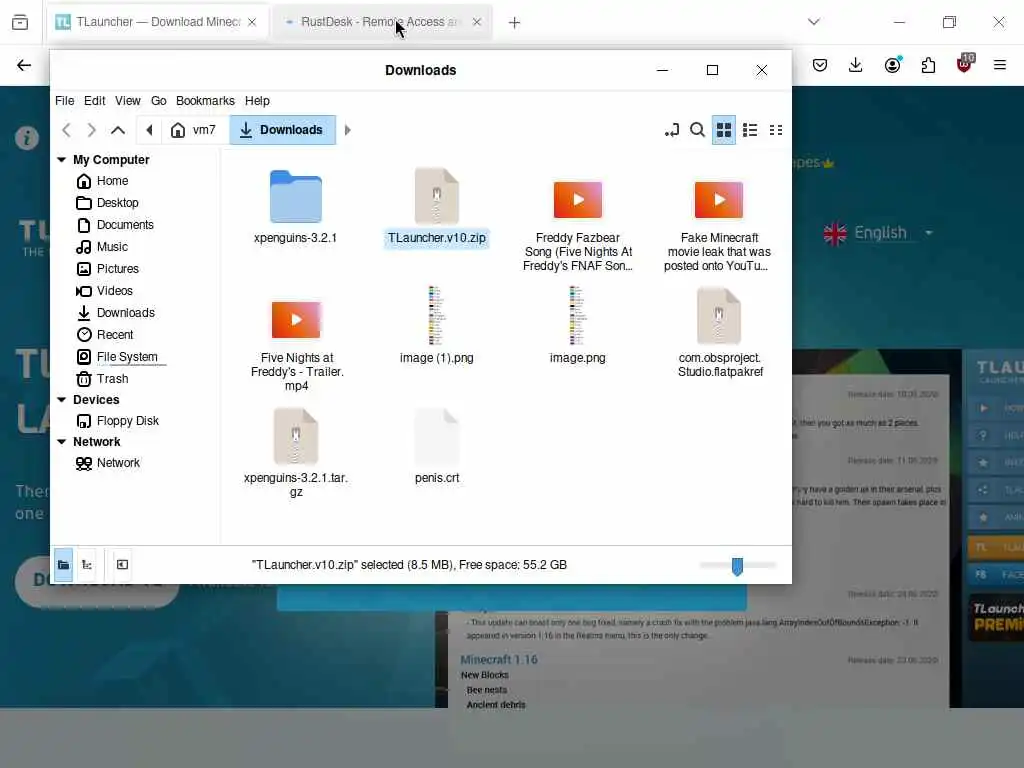The image size is (1024, 768).
Task: Switch to icon view
Action: point(724,130)
